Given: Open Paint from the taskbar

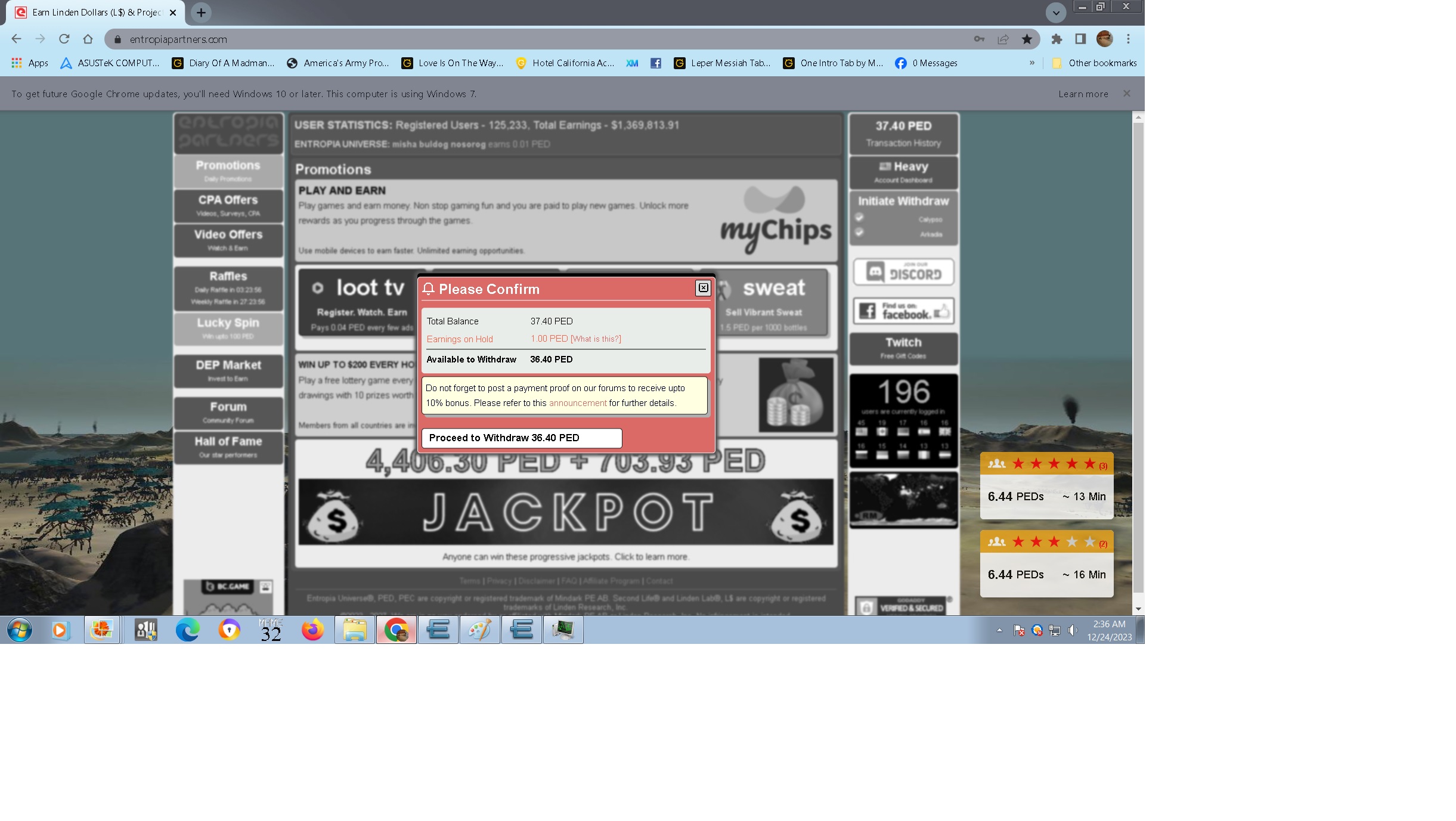Looking at the screenshot, I should coord(480,630).
